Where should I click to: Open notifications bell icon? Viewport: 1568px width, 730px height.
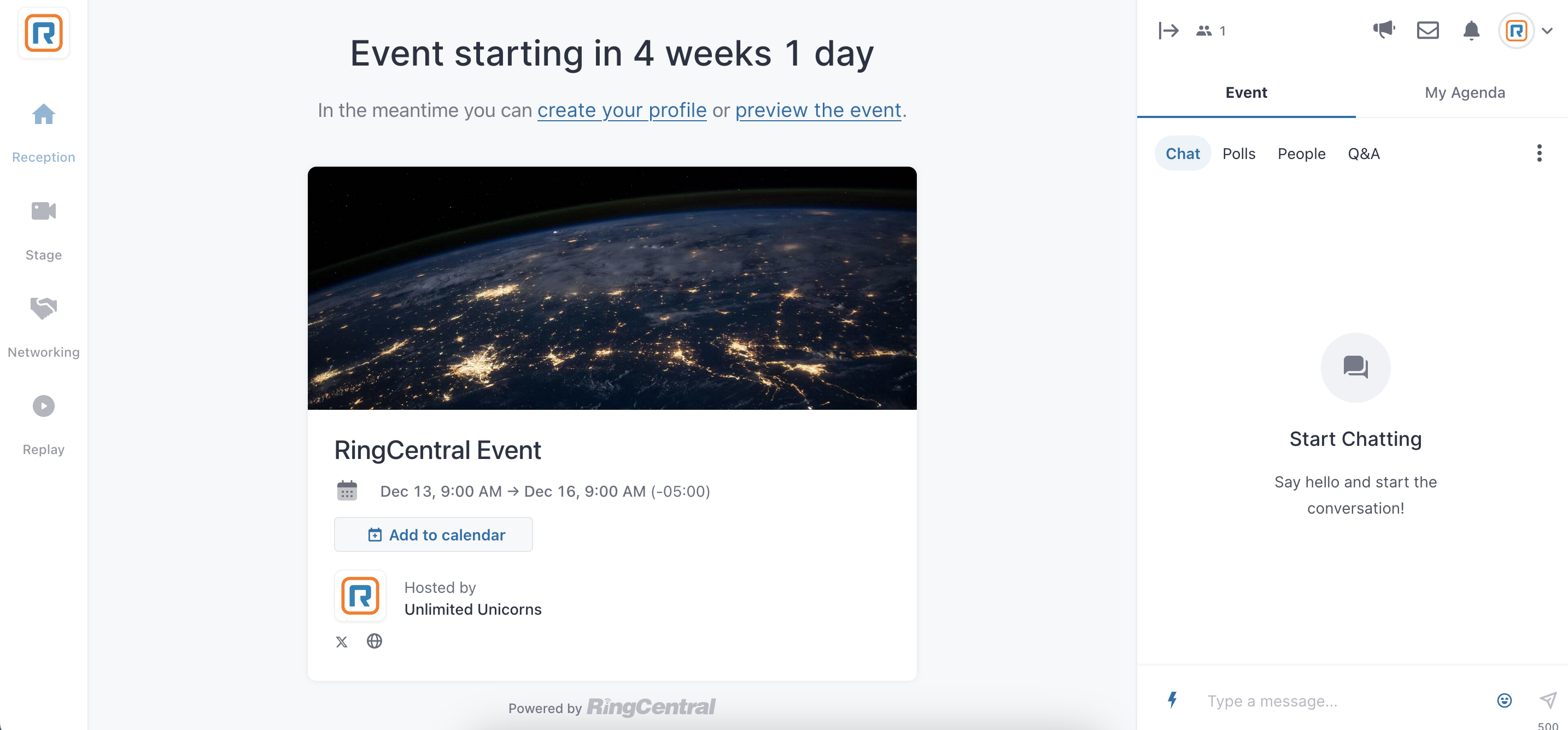pyautogui.click(x=1471, y=31)
